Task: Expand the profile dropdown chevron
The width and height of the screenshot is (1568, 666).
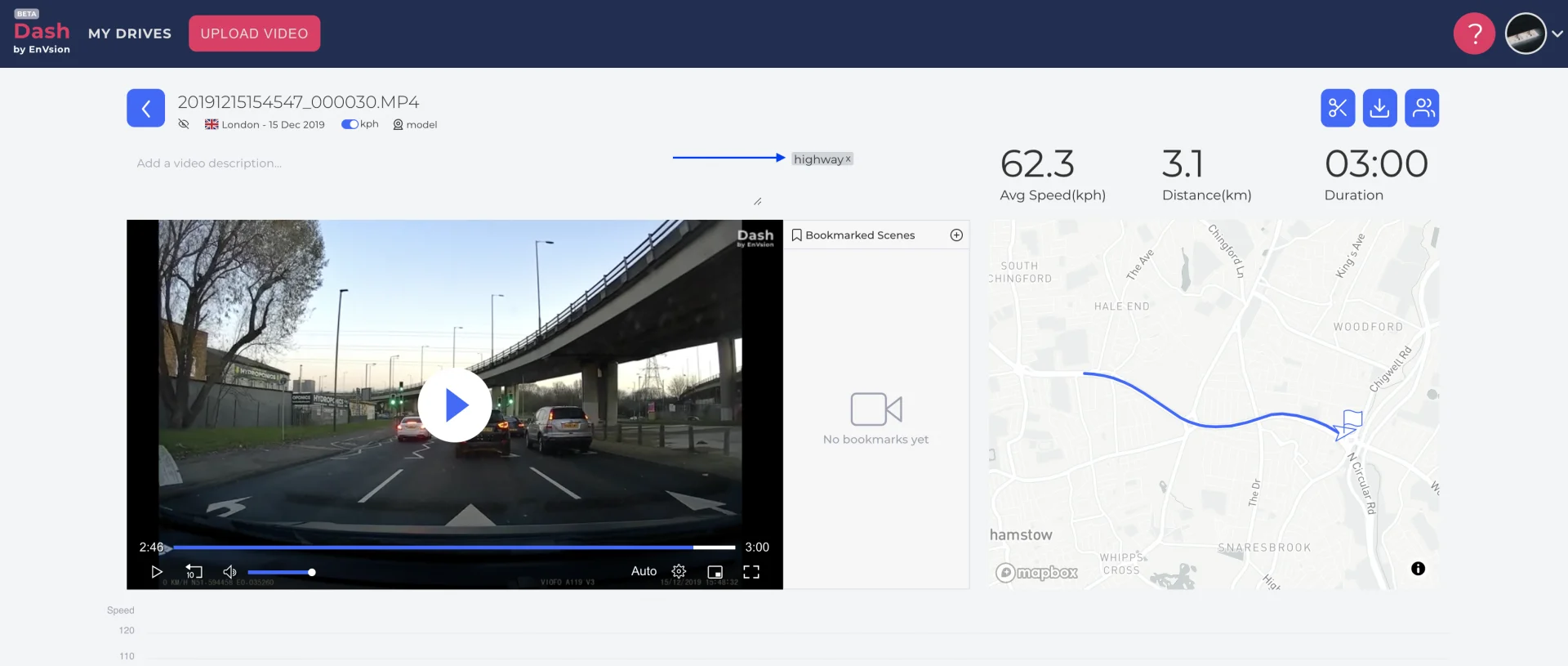Action: click(x=1557, y=34)
